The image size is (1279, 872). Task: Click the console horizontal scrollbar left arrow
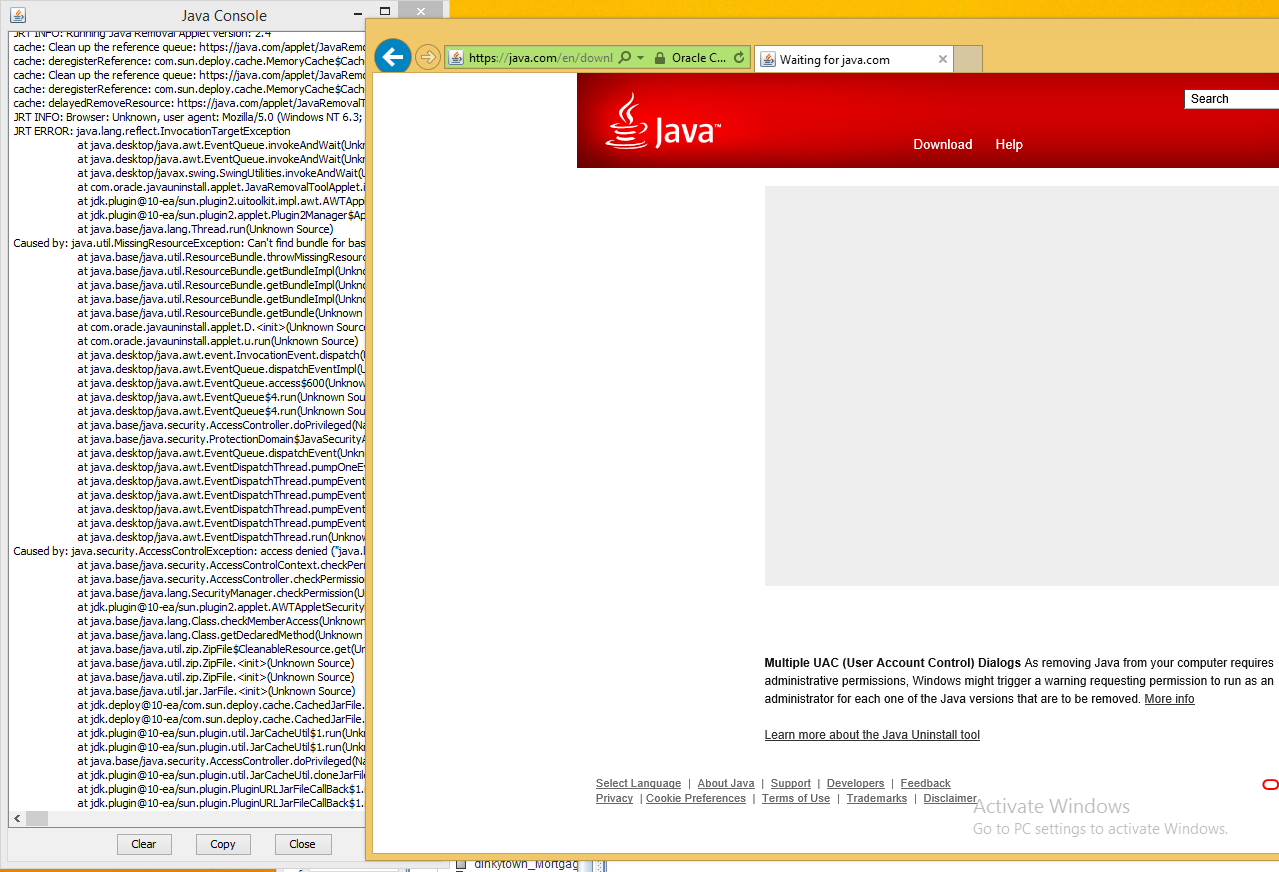click(17, 818)
